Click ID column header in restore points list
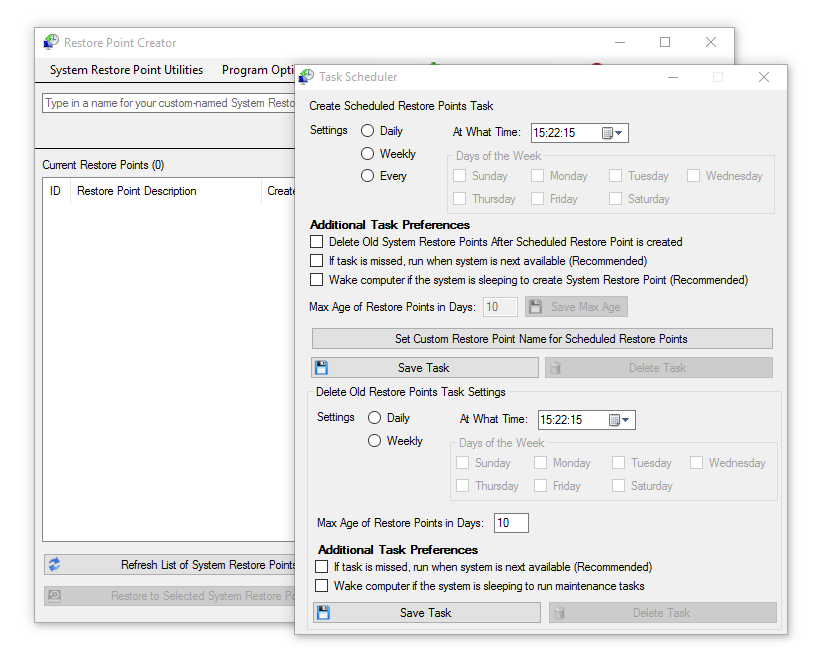Image resolution: width=830 pixels, height=662 pixels. pyautogui.click(x=56, y=191)
